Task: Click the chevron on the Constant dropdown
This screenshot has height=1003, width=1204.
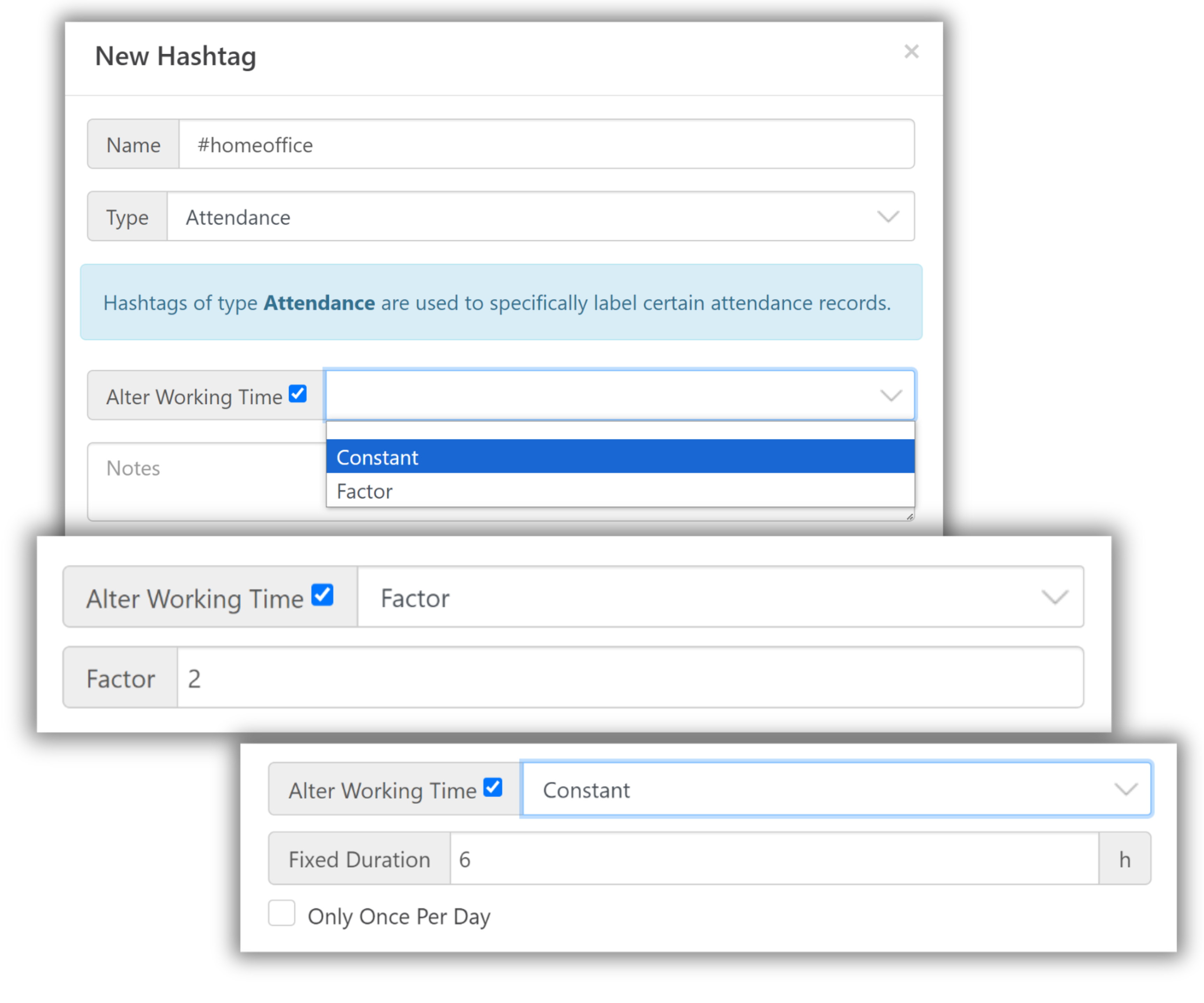Action: click(1126, 789)
